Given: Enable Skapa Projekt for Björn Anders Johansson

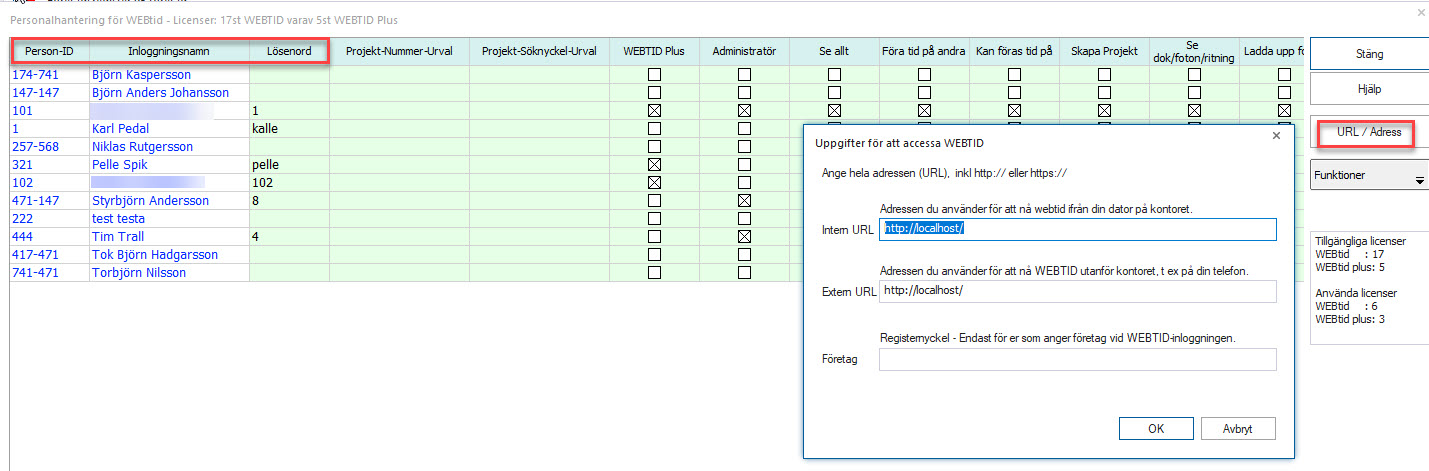Looking at the screenshot, I should click(1104, 93).
